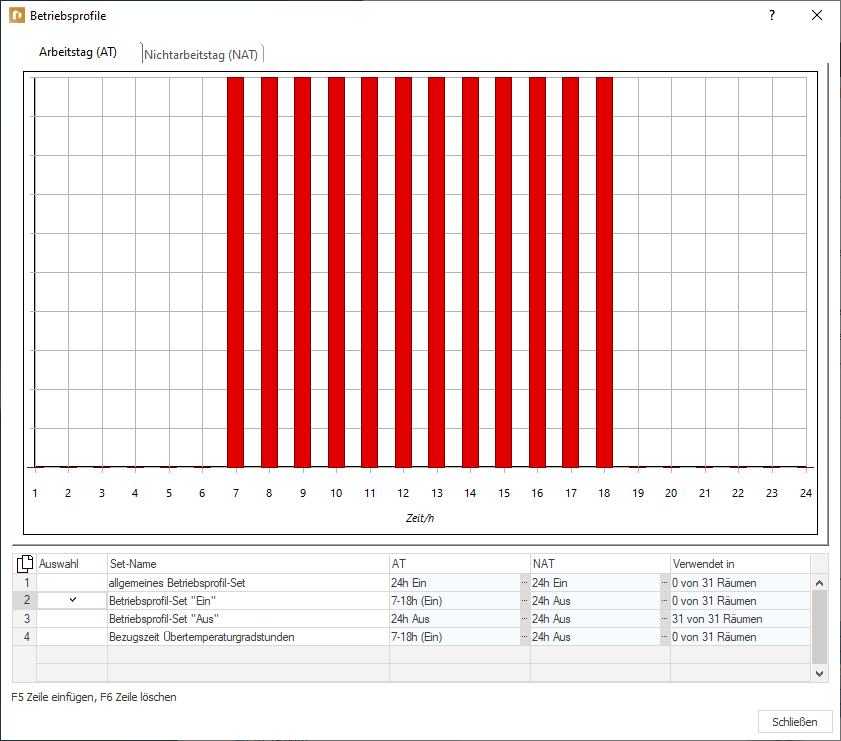Open the NAT ellipsis button for Betriebsprofil-Set "Aus"
The image size is (841, 741).
[x=665, y=619]
